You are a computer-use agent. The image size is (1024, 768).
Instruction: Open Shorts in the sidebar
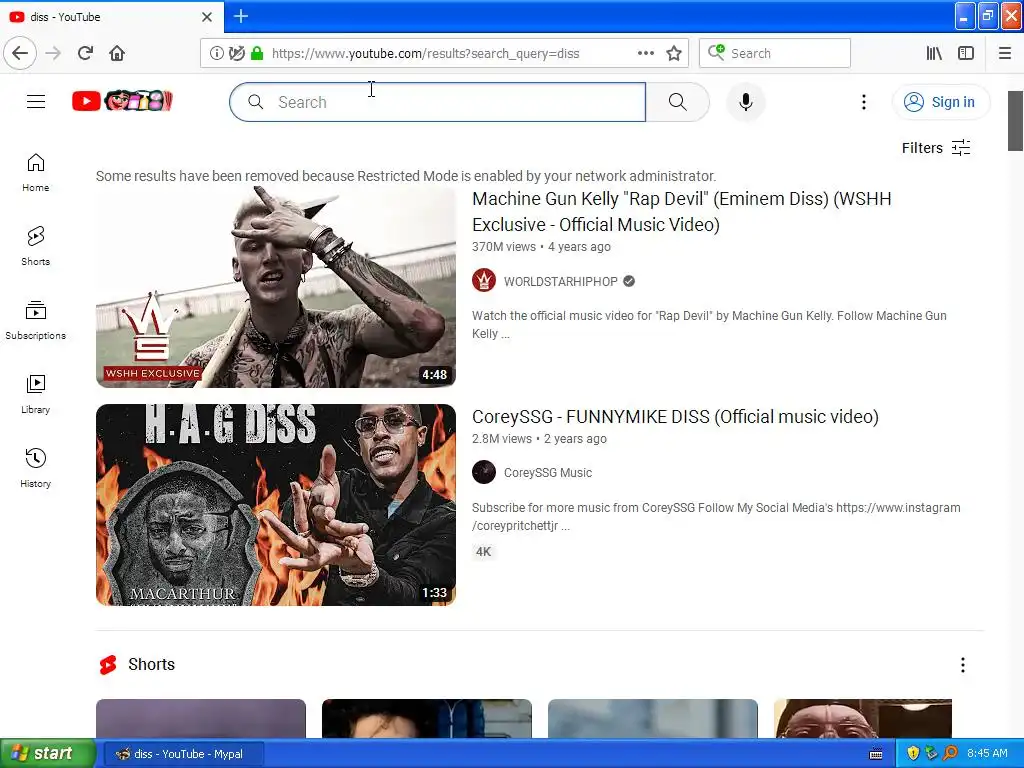[36, 246]
